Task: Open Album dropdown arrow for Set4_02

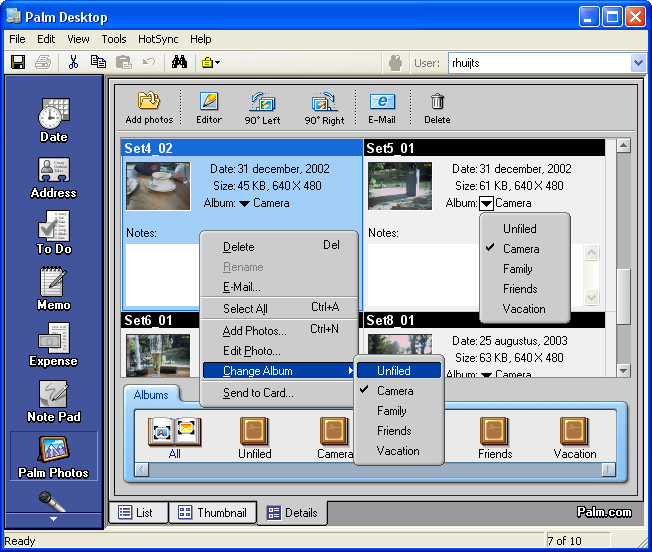Action: (244, 203)
